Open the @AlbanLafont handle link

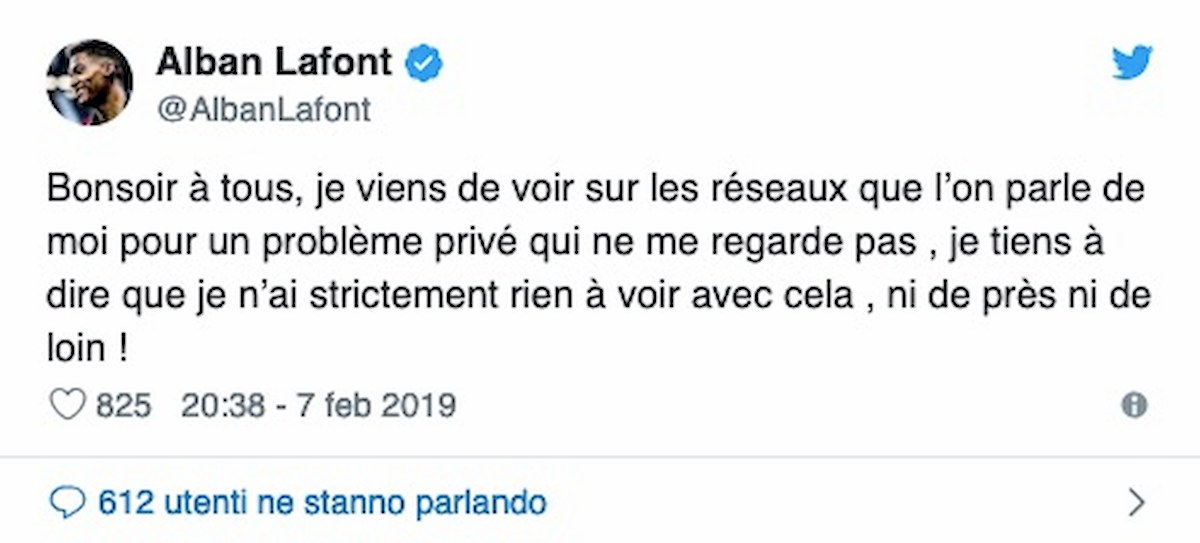point(263,109)
